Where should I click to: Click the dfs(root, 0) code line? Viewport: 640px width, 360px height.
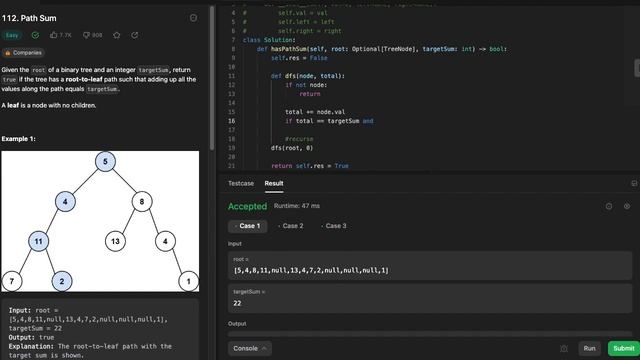point(292,148)
